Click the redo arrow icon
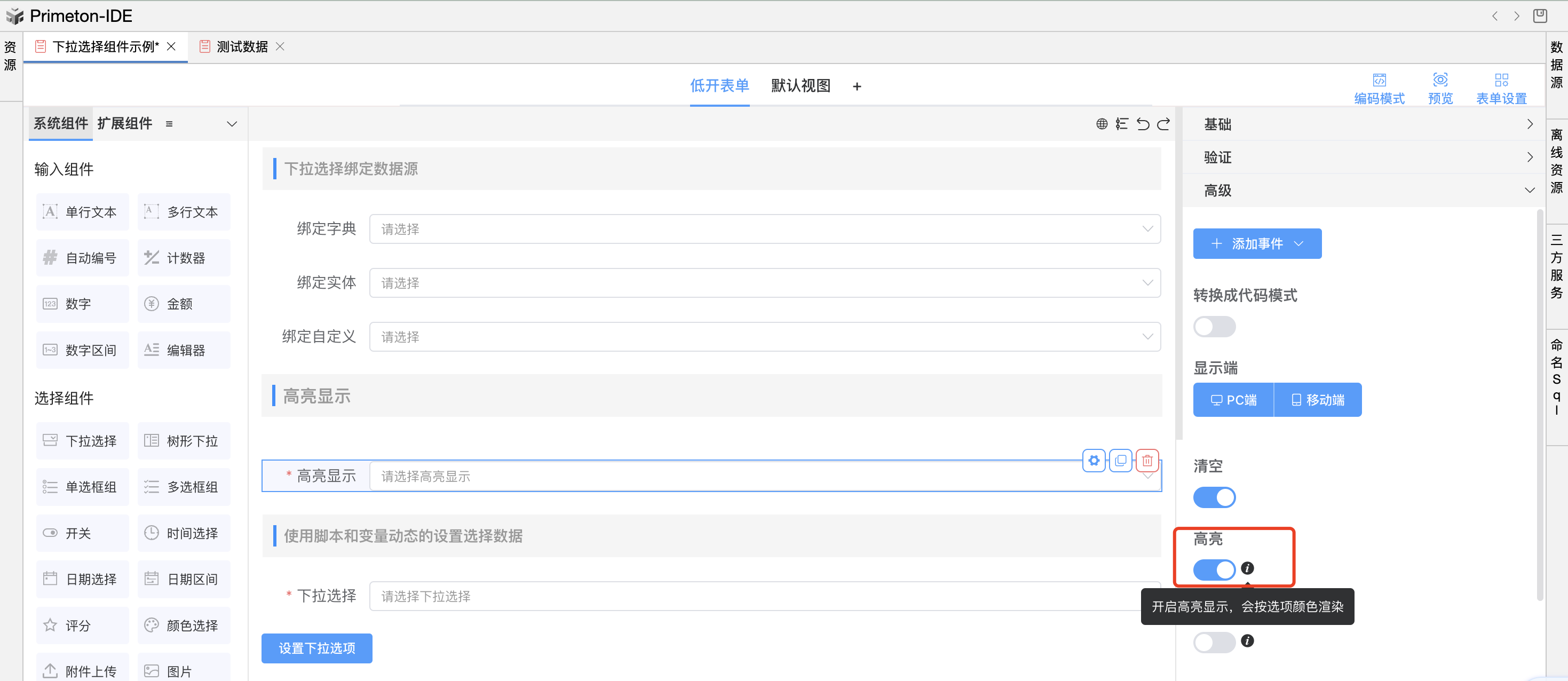This screenshot has width=1568, height=681. point(1163,124)
